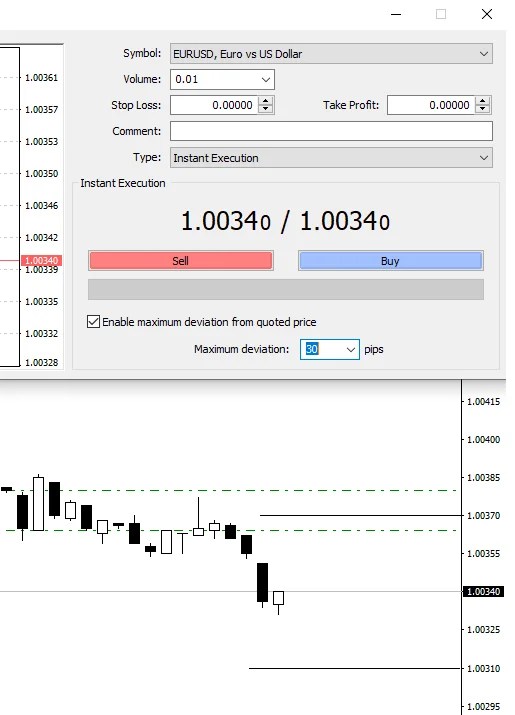Expand the Maximum deviation dropdown arrow
This screenshot has width=515, height=715.
(x=350, y=349)
